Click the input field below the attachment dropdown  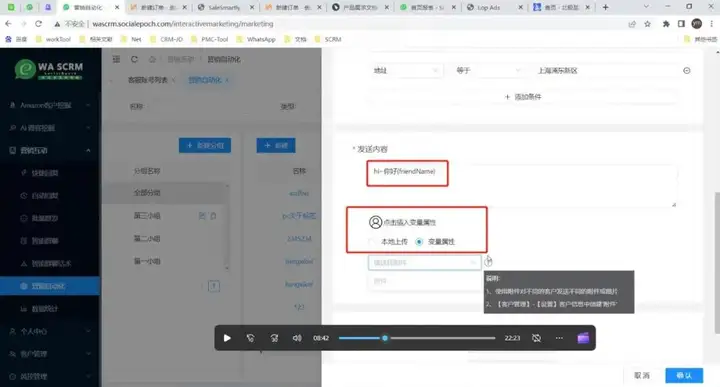pos(424,281)
